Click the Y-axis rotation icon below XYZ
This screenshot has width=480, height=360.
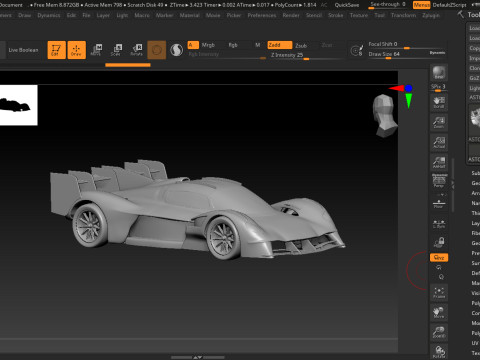click(439, 267)
